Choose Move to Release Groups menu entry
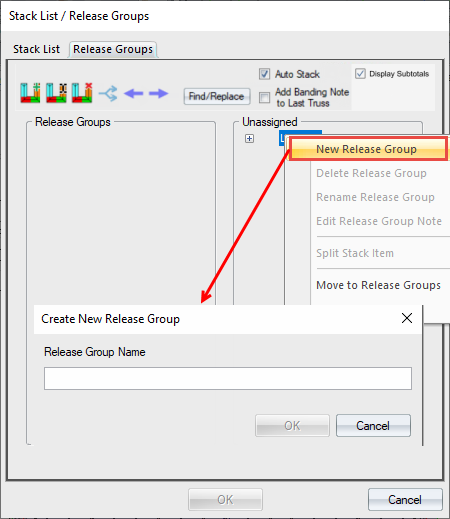450x519 pixels. pos(378,285)
